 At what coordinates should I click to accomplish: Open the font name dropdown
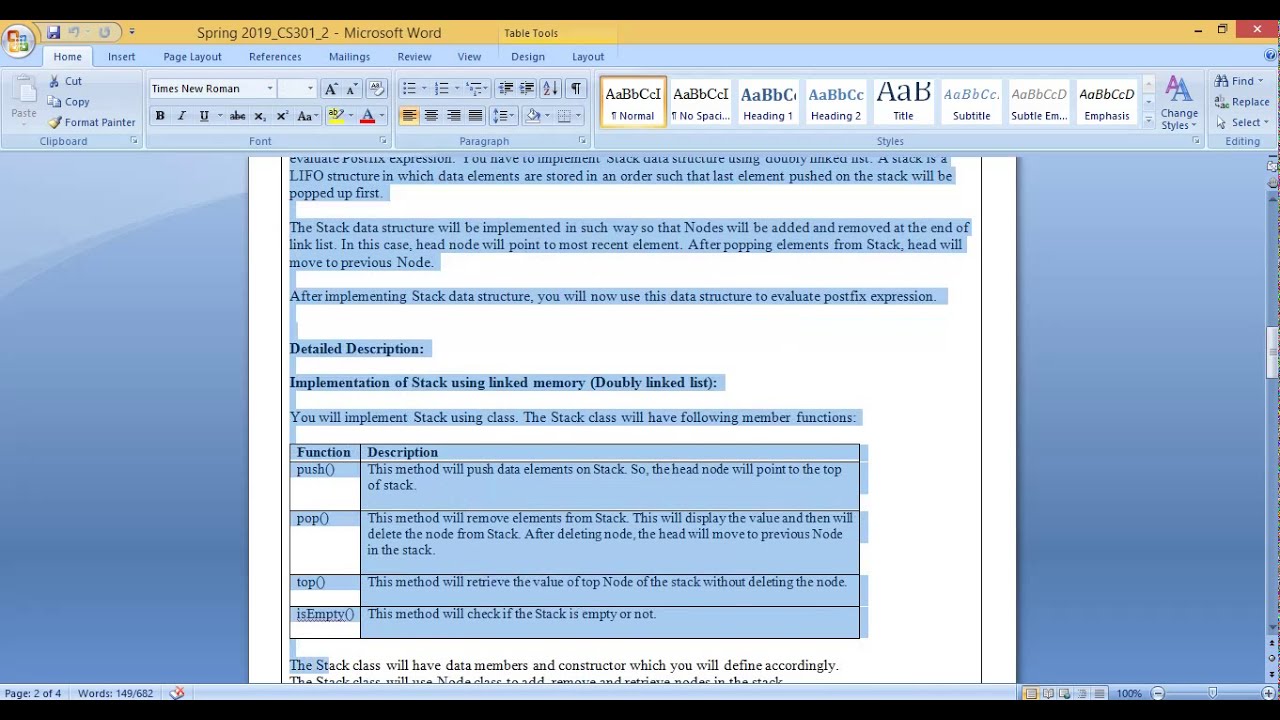[x=269, y=89]
